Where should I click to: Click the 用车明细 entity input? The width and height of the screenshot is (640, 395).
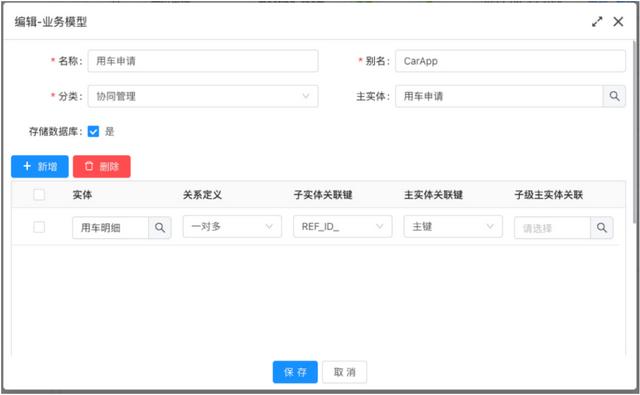pyautogui.click(x=111, y=228)
